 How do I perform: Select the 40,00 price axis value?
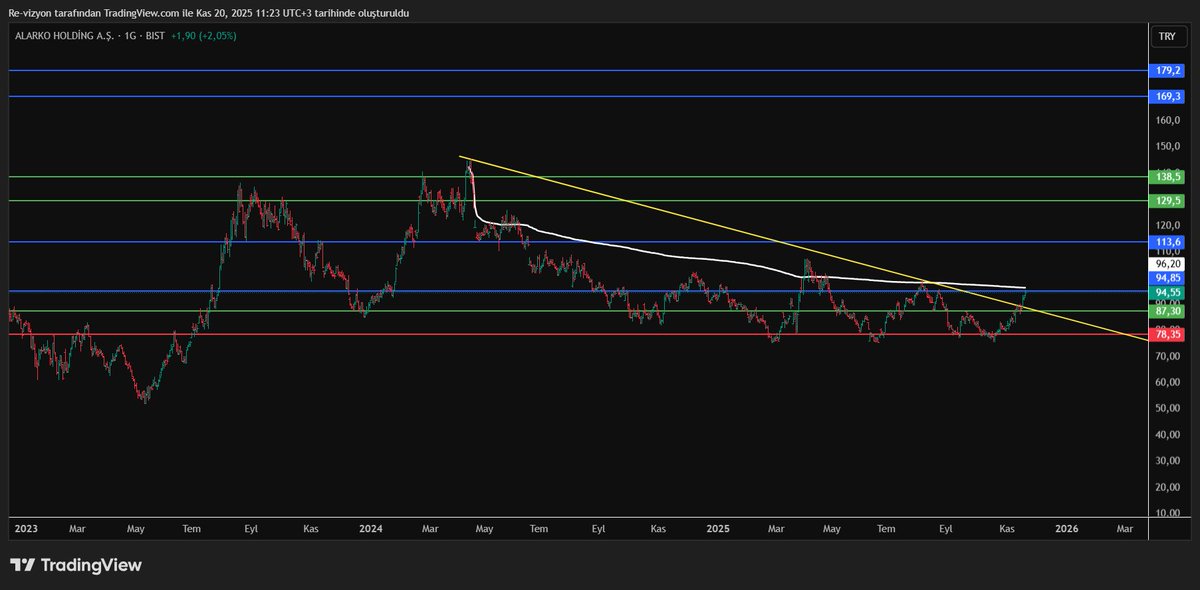pos(1168,435)
